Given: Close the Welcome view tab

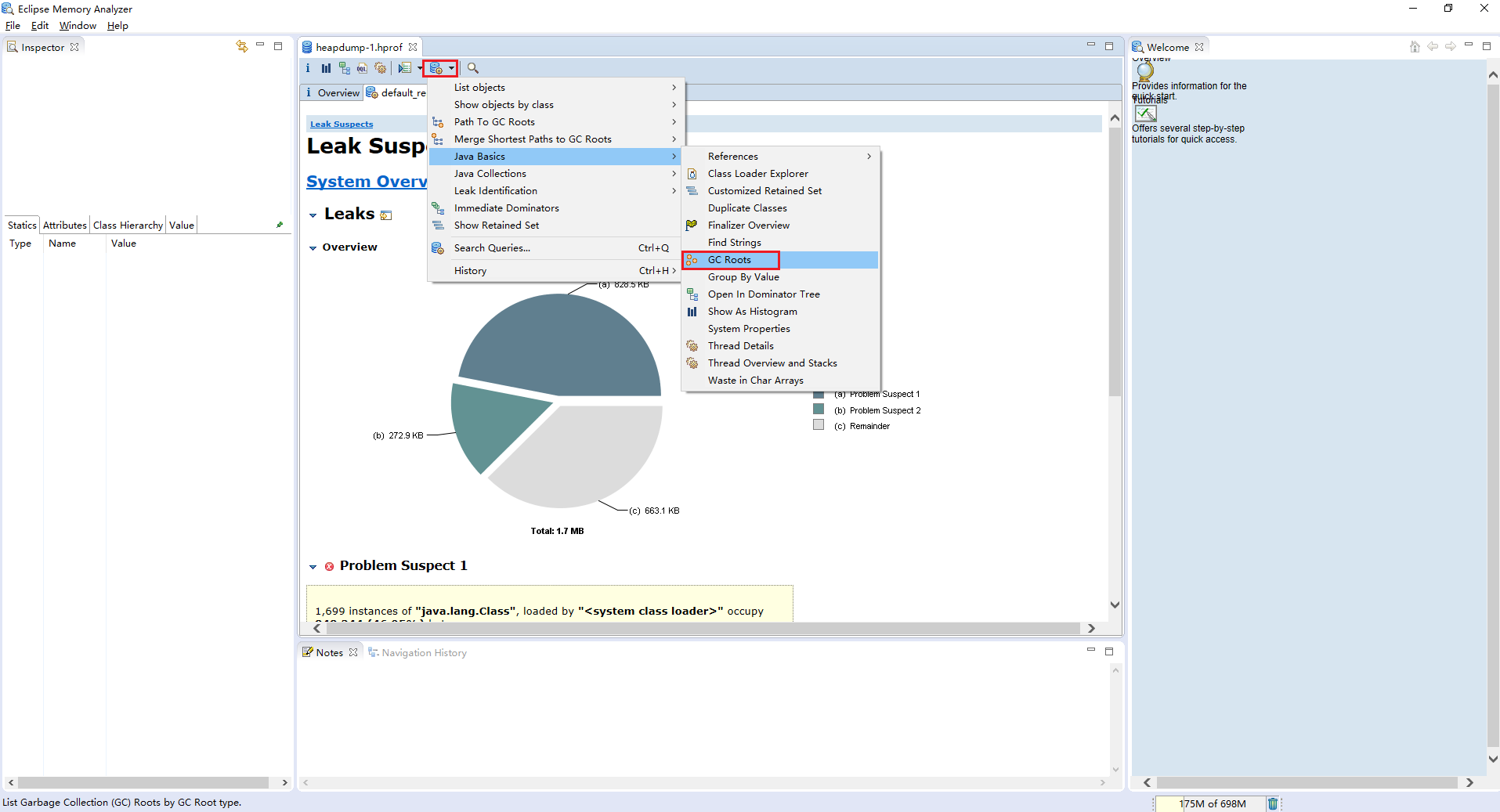Looking at the screenshot, I should point(1199,47).
